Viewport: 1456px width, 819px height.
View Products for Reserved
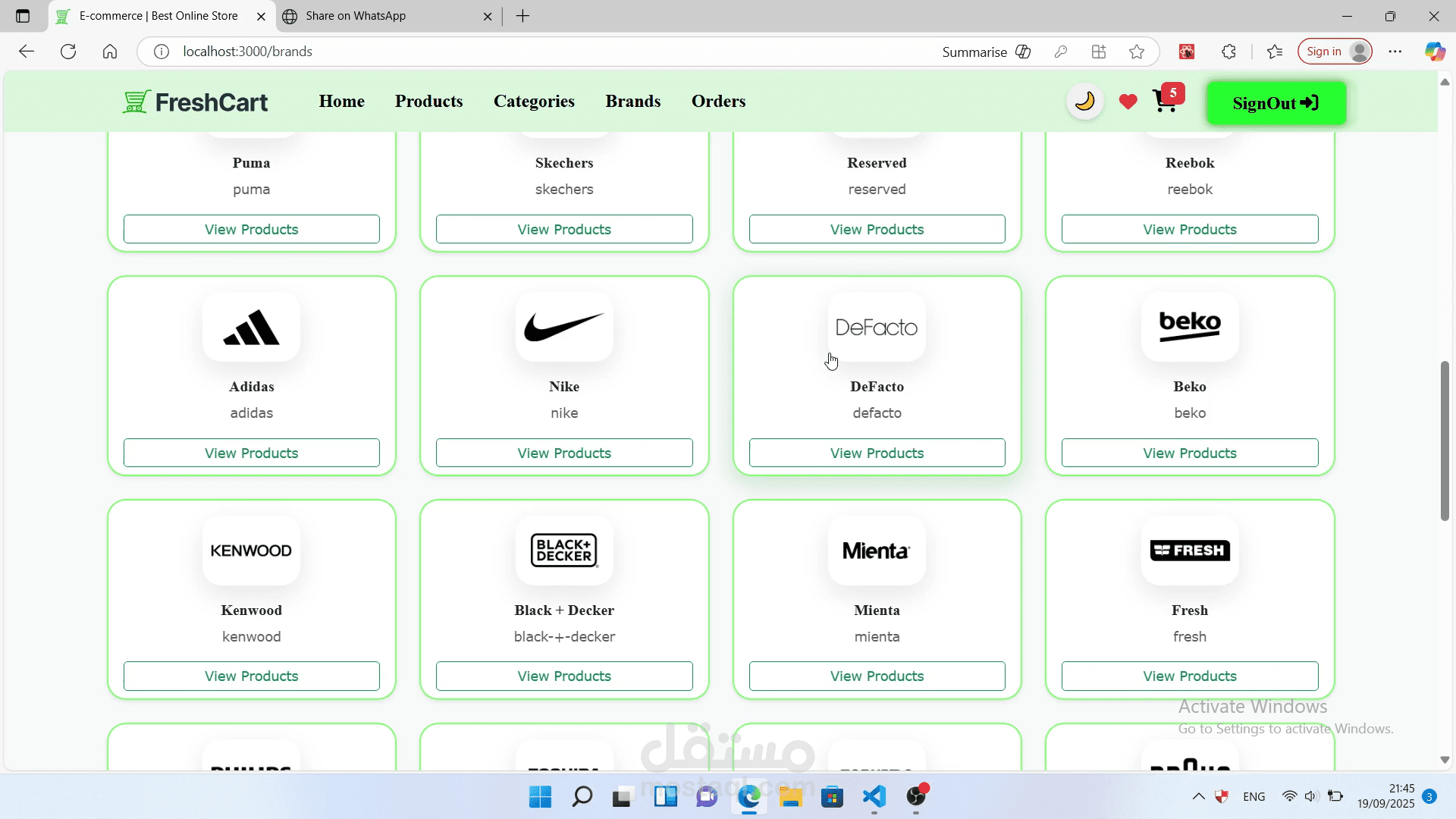pyautogui.click(x=877, y=229)
